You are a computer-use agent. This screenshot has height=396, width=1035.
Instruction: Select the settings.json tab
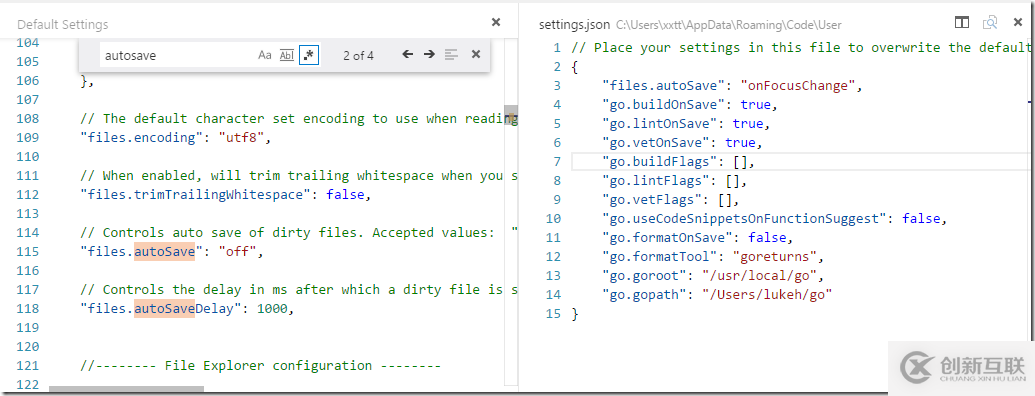574,25
